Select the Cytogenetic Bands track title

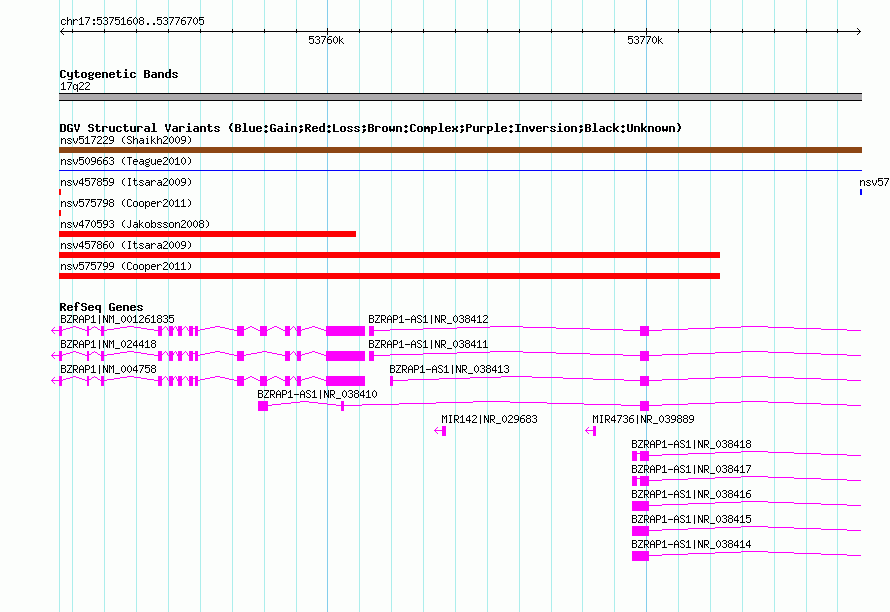point(119,74)
